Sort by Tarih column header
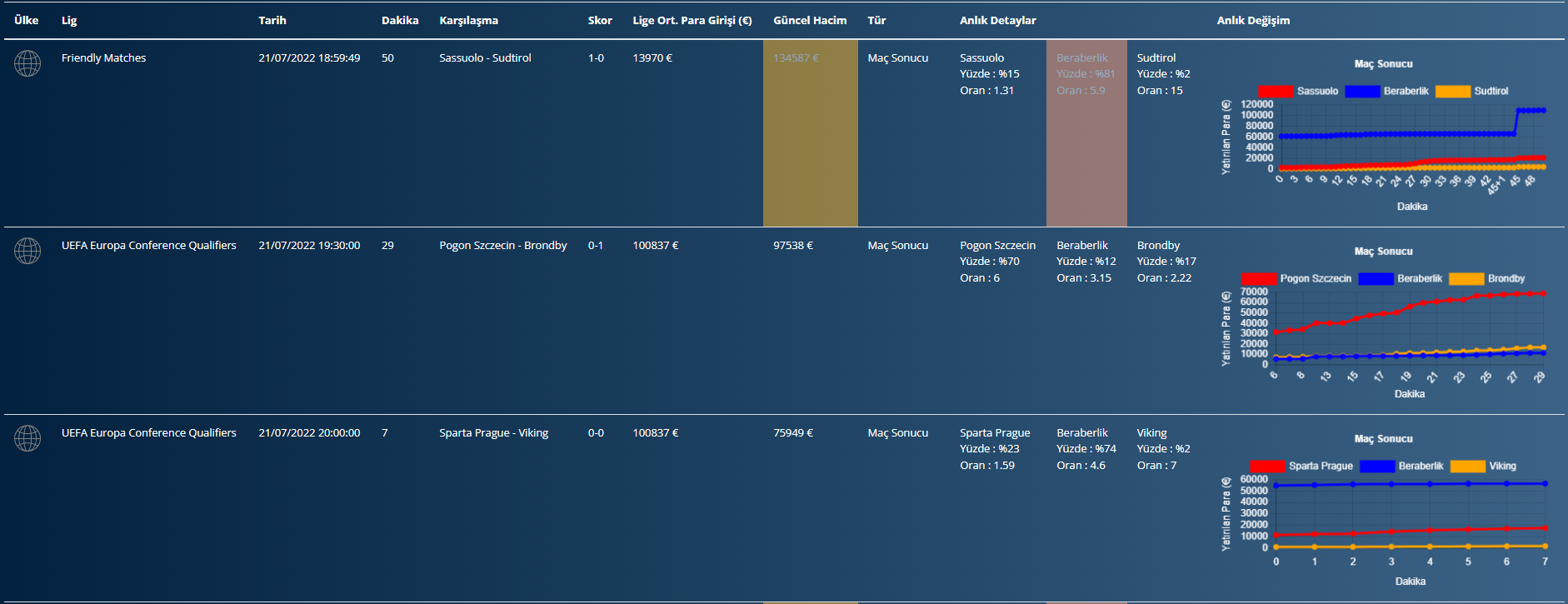Viewport: 1568px width, 604px height. pos(272,21)
